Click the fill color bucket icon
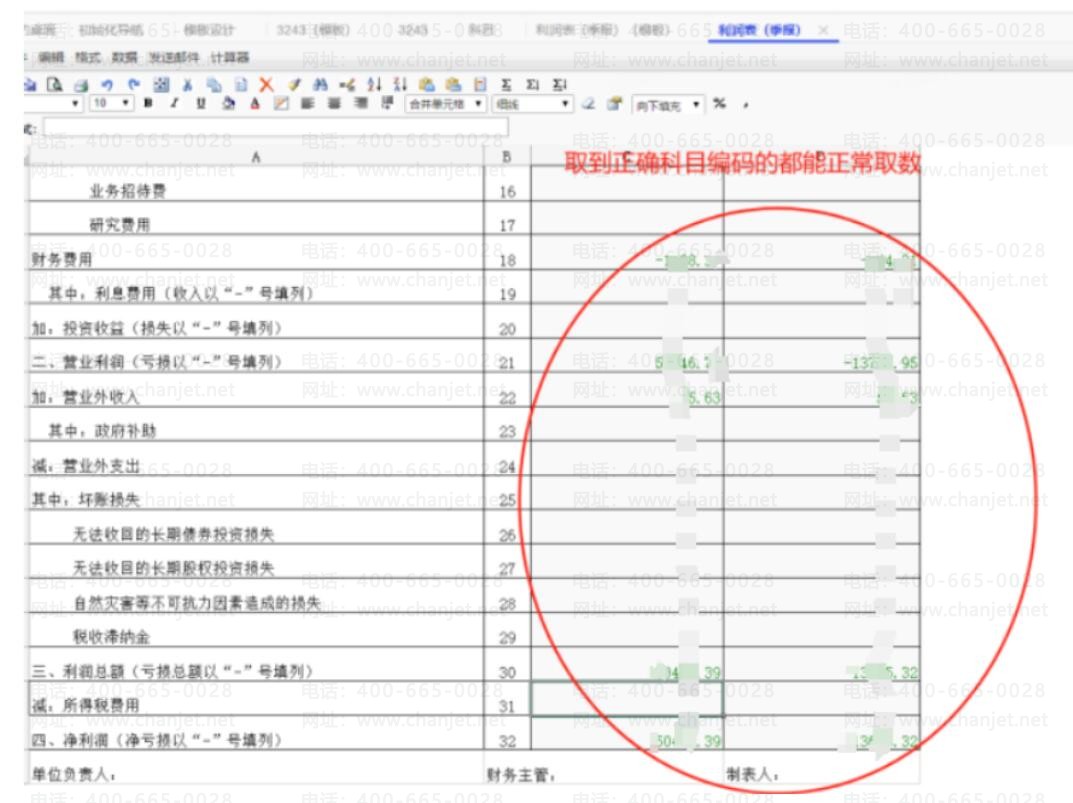Screen dimensions: 1073x803 click(x=229, y=103)
